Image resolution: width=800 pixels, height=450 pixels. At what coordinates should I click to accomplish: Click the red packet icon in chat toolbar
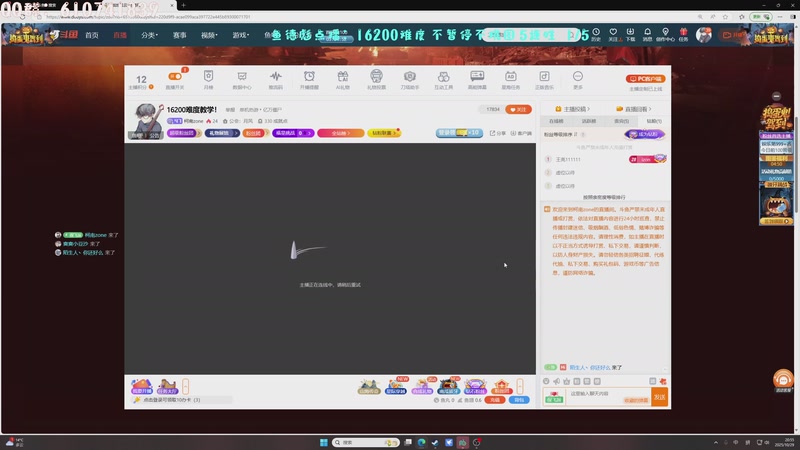click(x=663, y=381)
